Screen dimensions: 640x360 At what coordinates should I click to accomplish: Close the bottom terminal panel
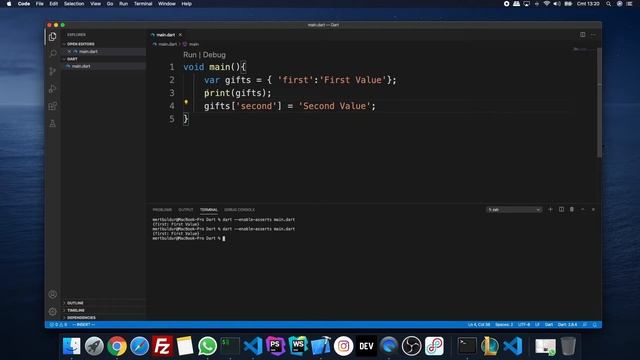593,209
